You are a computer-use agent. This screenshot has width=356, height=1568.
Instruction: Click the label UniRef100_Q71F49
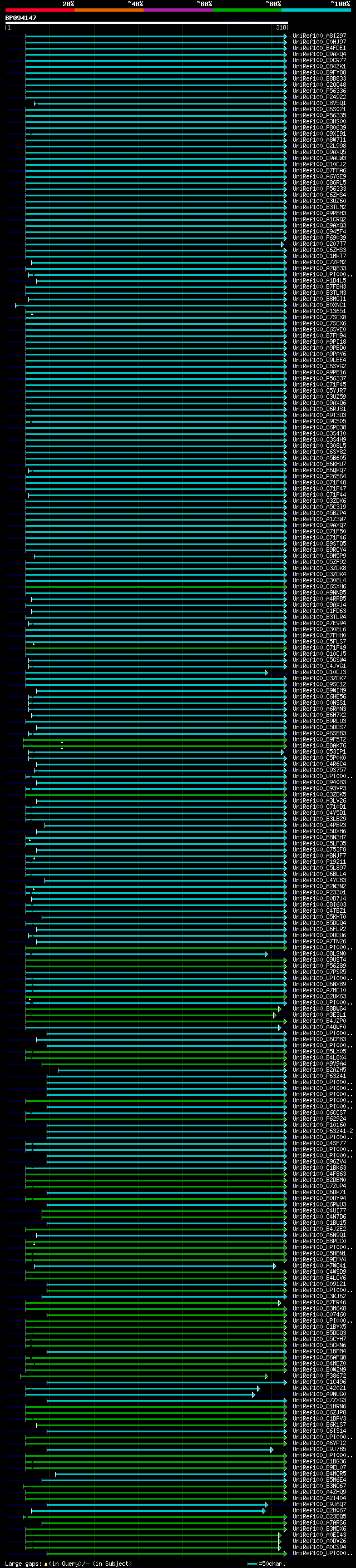click(319, 647)
